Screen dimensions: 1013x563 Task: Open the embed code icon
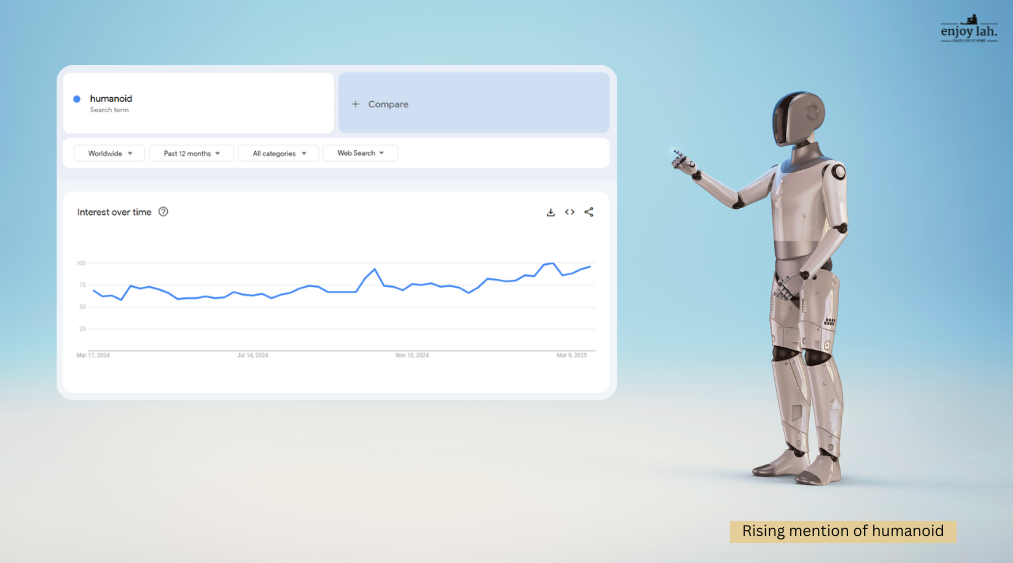coord(570,212)
